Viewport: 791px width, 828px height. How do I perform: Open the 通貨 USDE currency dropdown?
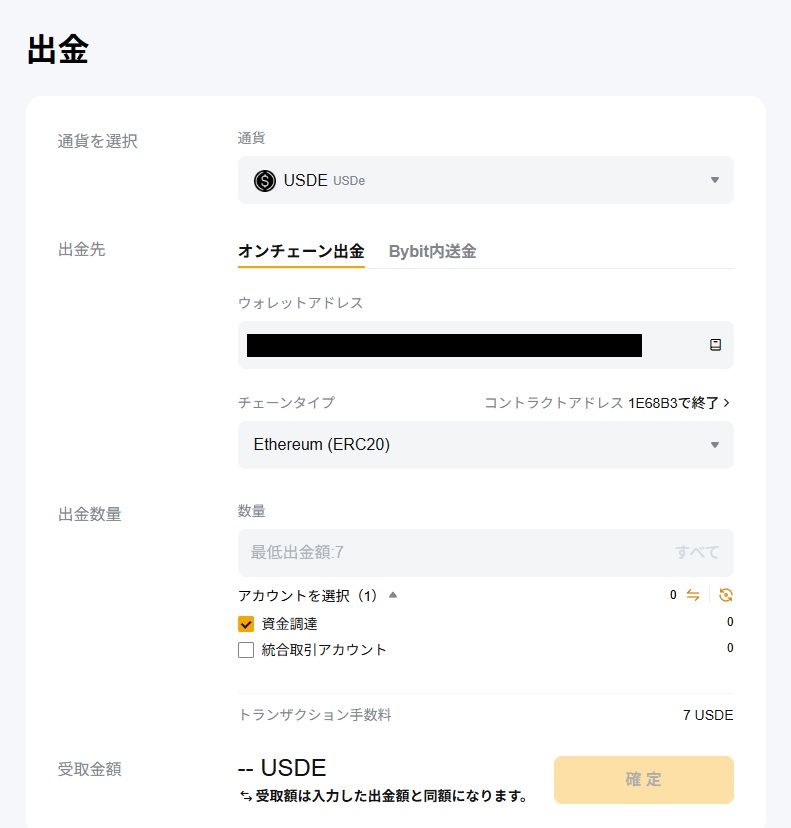pos(485,180)
